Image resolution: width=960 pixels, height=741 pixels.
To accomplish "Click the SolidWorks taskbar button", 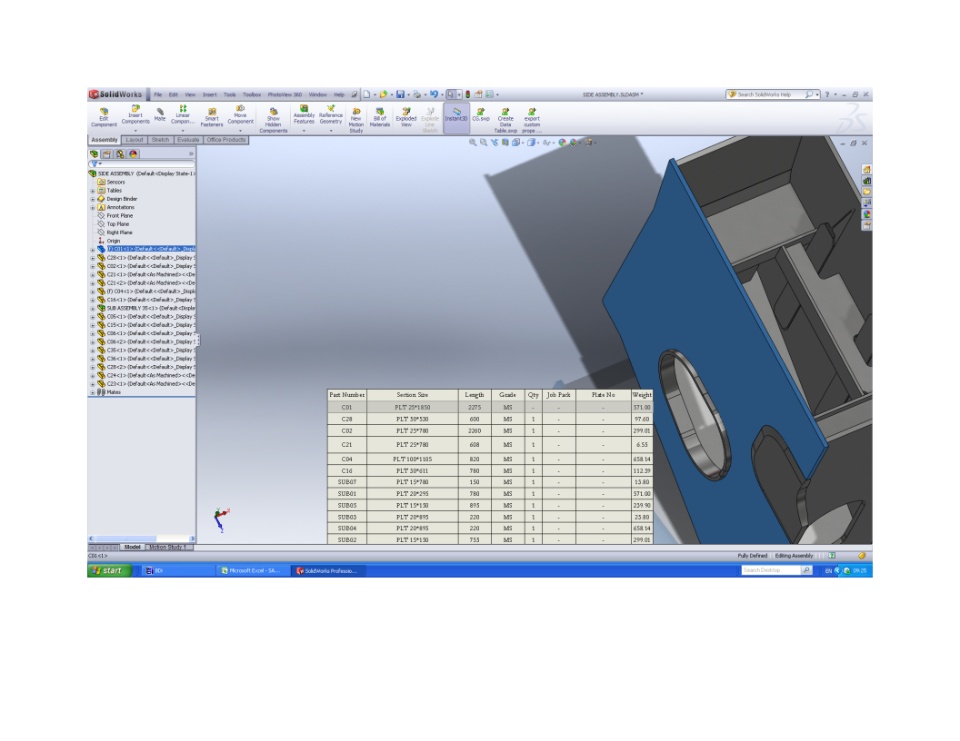I will [329, 570].
